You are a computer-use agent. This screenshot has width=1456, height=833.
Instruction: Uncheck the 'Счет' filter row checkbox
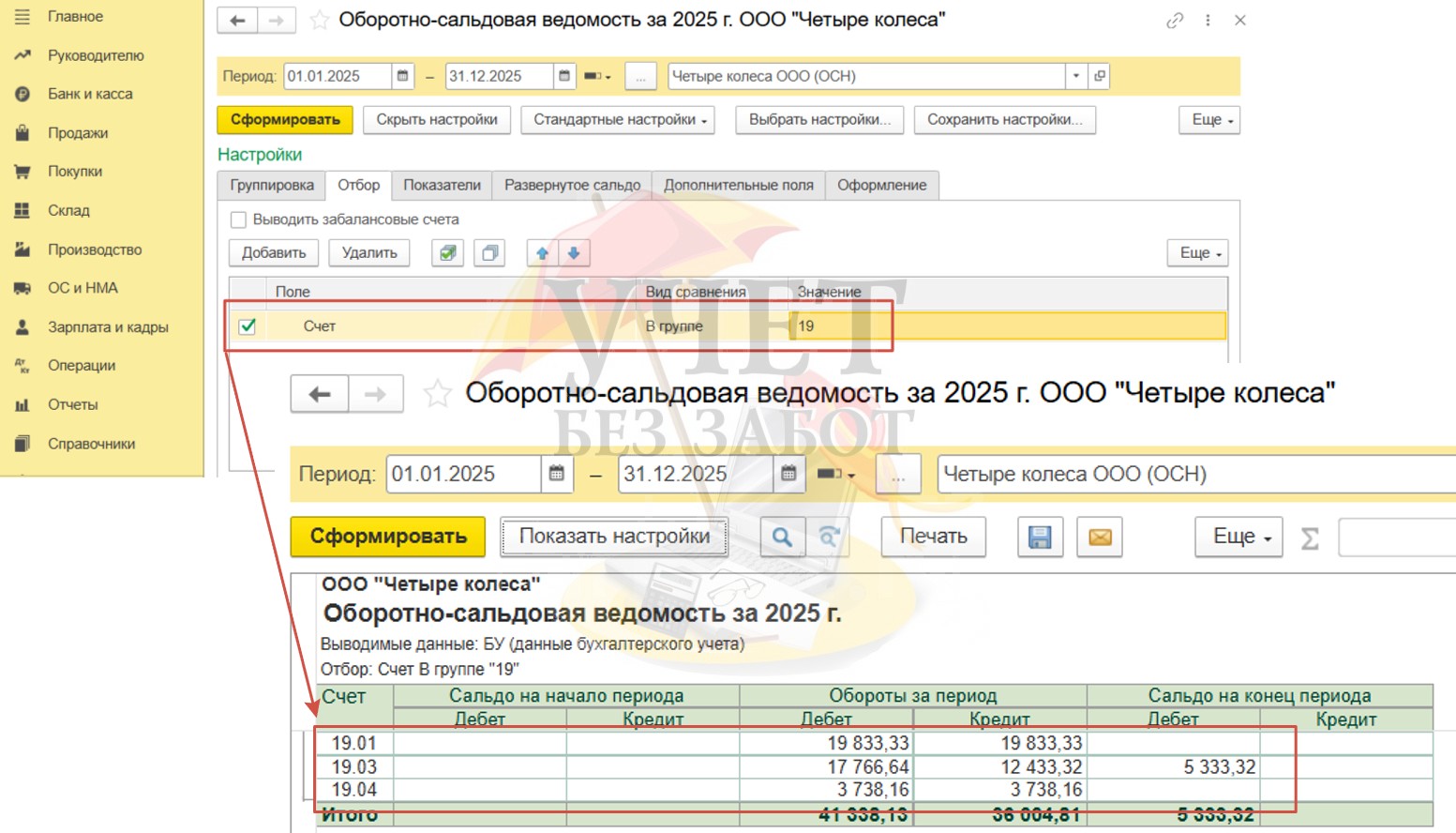point(248,326)
